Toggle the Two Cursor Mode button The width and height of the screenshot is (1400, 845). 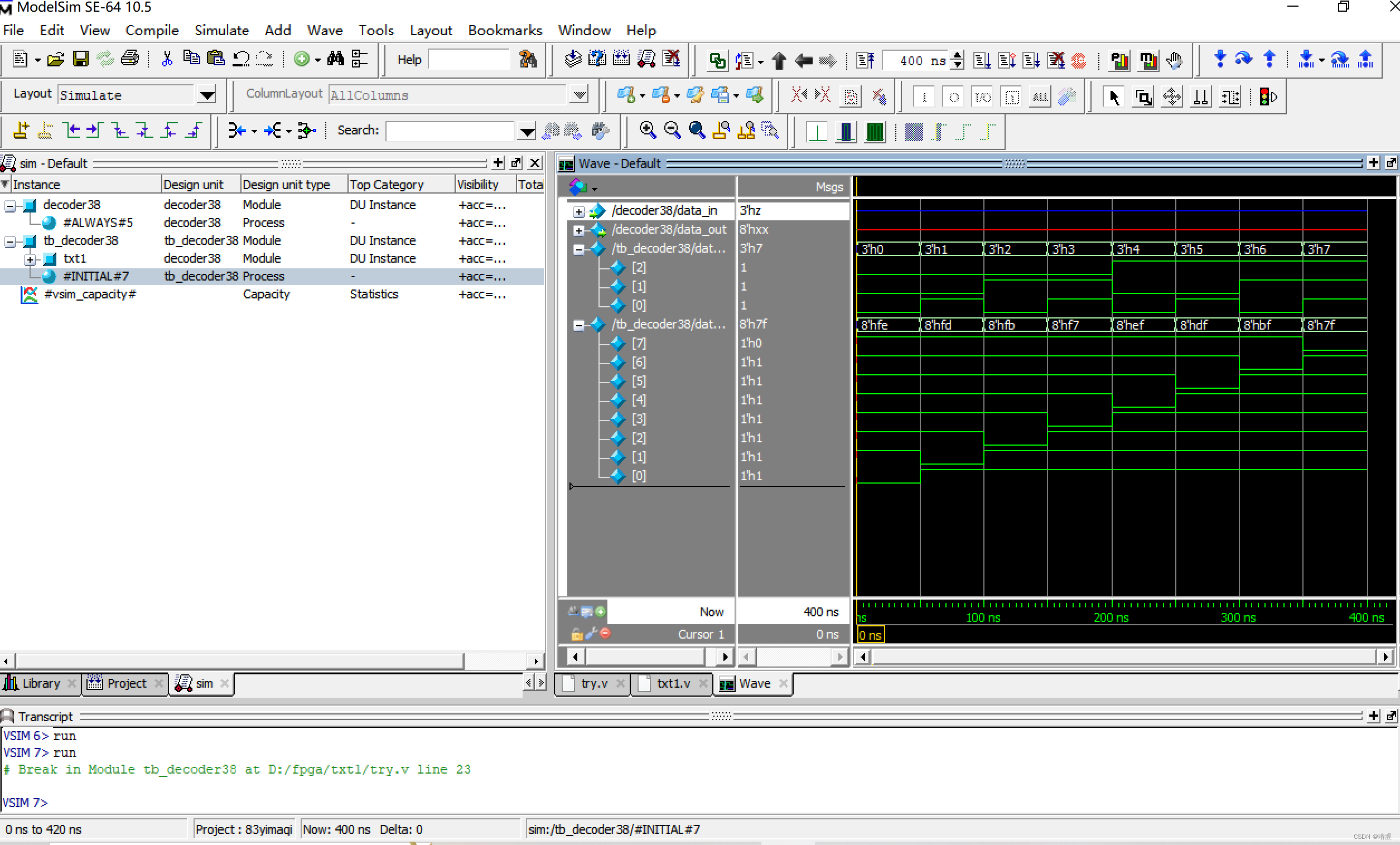1200,96
